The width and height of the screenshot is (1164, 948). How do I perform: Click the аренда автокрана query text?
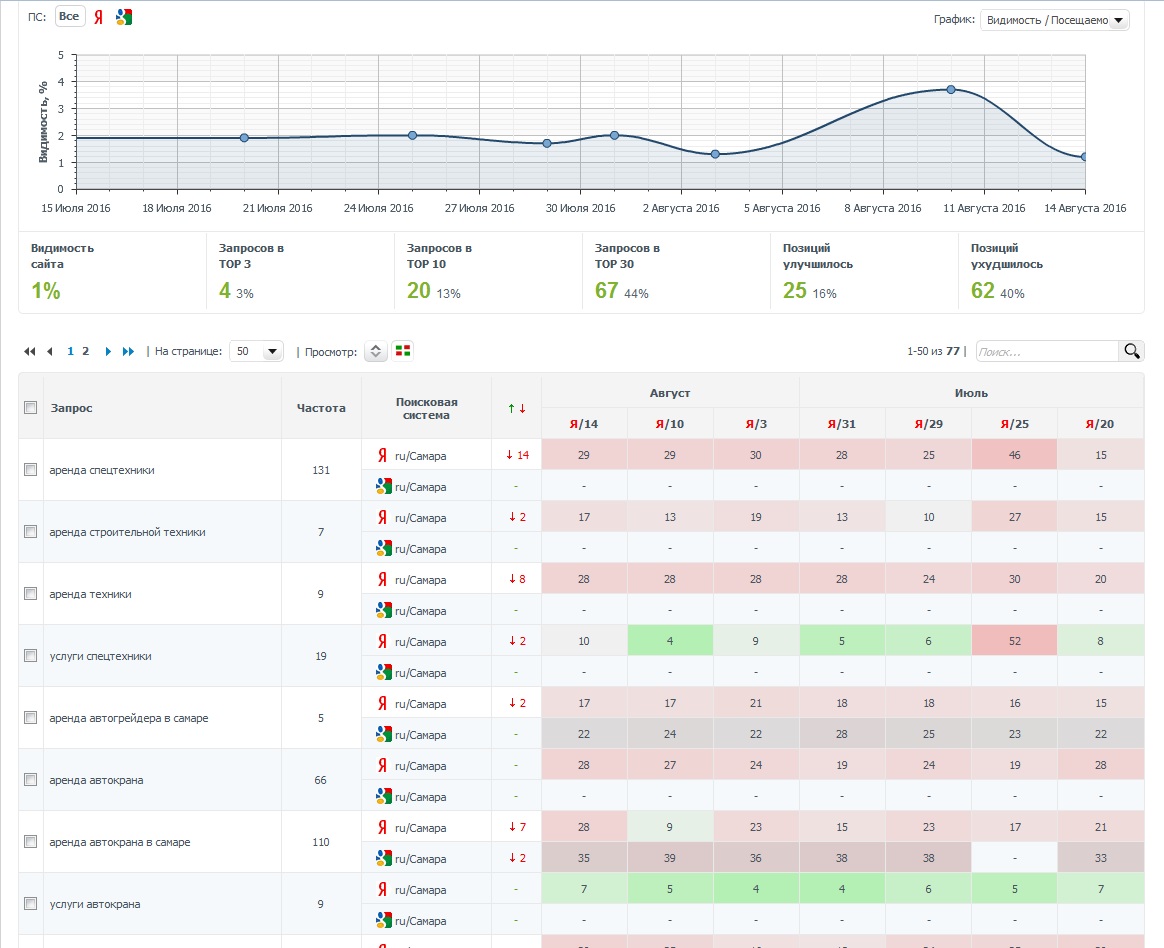97,780
